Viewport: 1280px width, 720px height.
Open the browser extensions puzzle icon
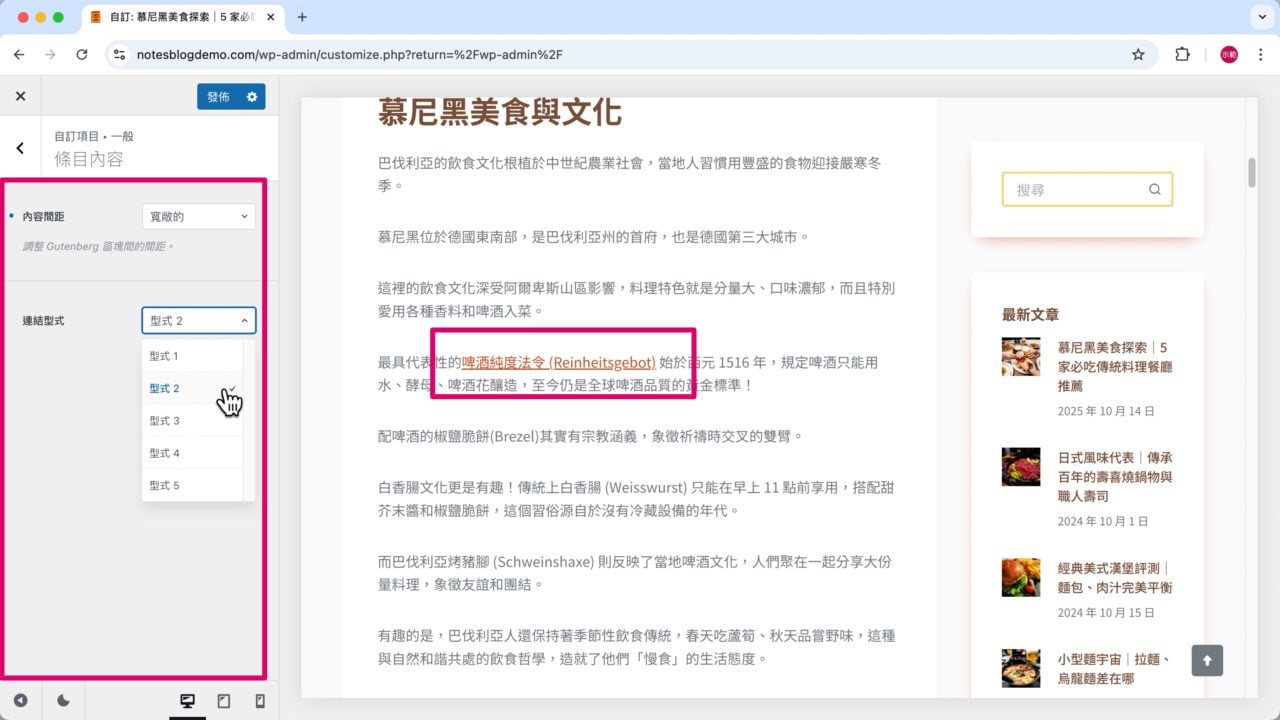[x=1182, y=55]
